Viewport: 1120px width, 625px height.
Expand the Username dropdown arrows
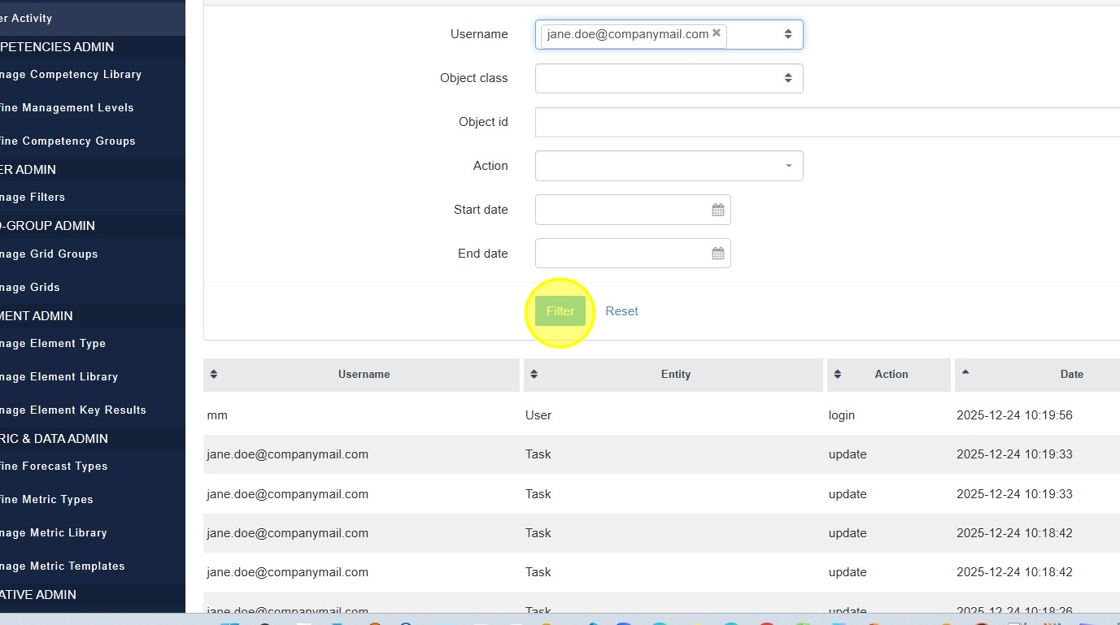click(788, 34)
